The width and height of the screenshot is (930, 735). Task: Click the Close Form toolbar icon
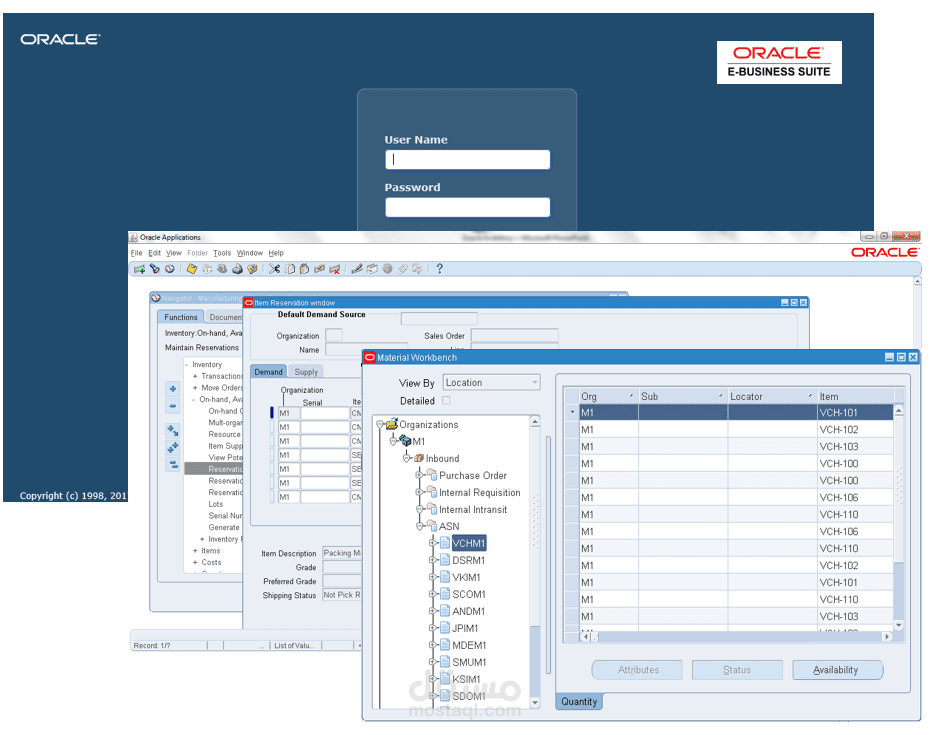tap(253, 269)
